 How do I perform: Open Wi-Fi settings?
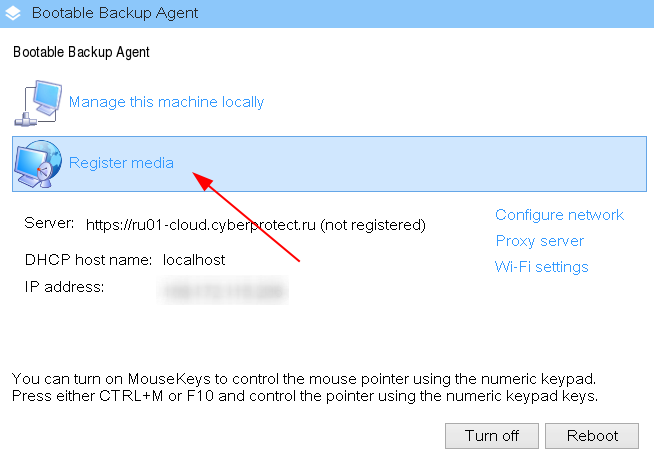pyautogui.click(x=541, y=267)
